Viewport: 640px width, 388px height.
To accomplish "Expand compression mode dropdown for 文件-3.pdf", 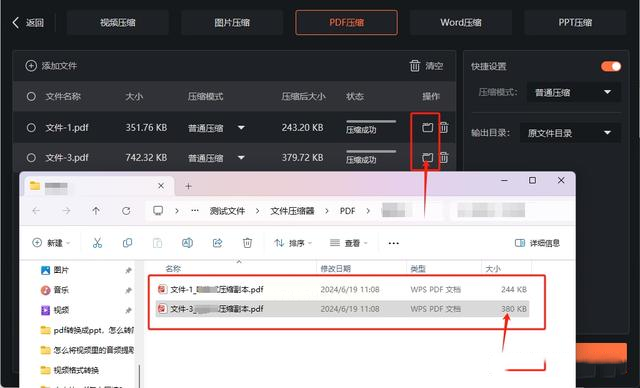I will (x=241, y=157).
